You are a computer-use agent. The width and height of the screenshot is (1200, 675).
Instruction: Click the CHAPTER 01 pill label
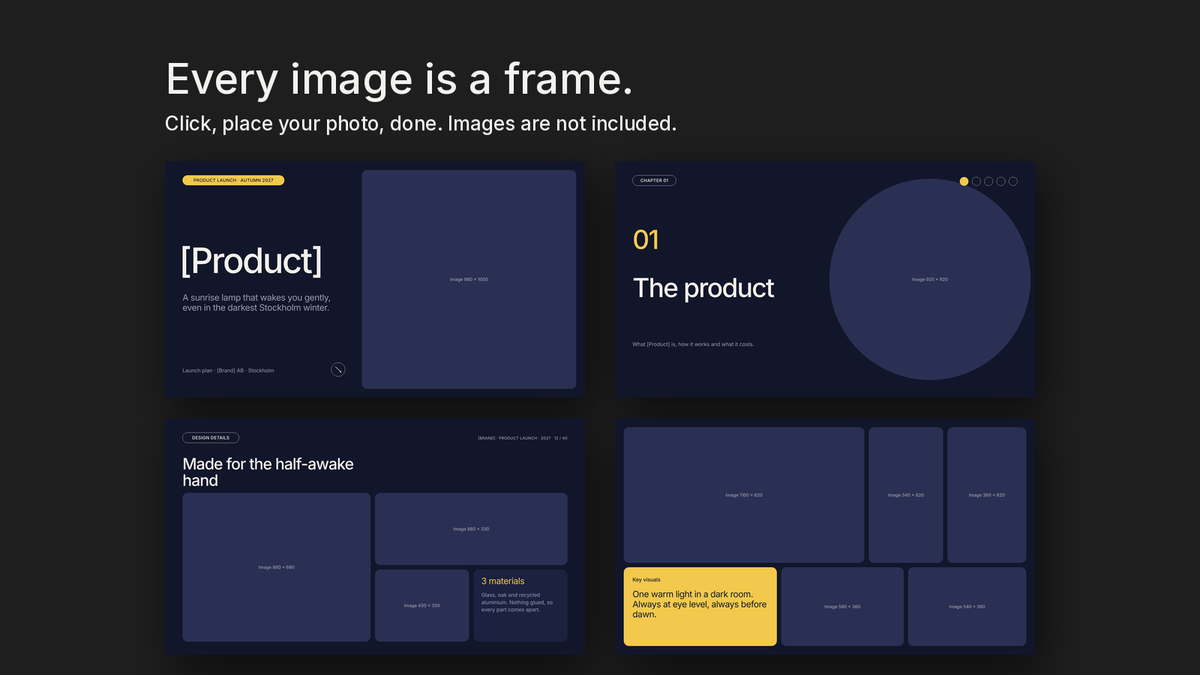[x=654, y=180]
